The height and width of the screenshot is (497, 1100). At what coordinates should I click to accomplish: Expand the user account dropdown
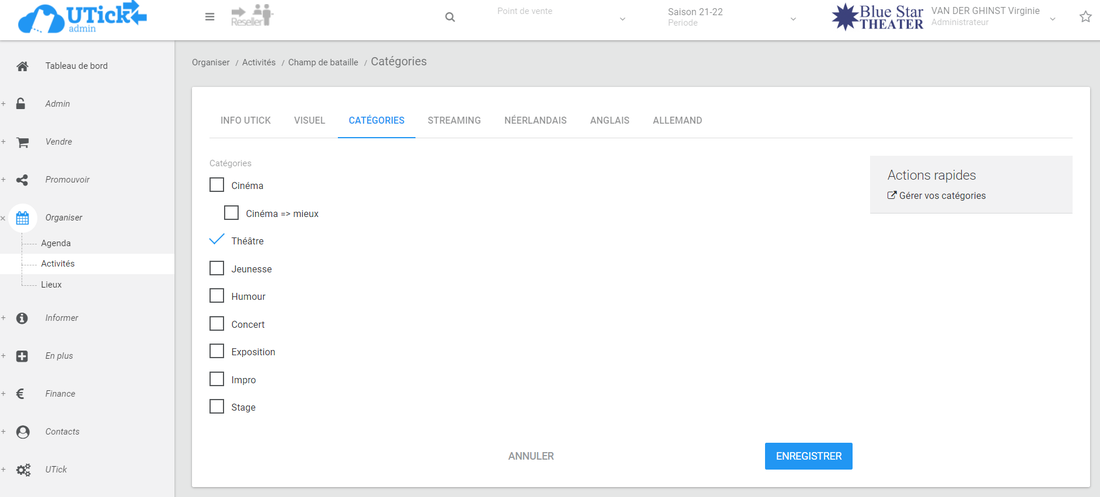click(1052, 18)
